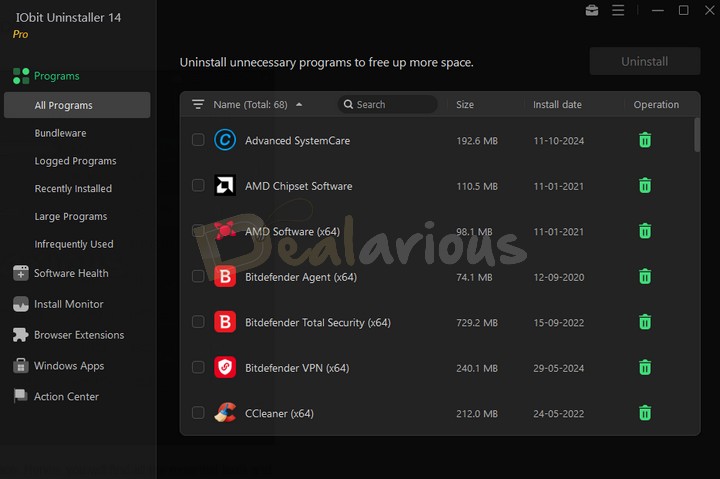Viewport: 720px width, 479px height.
Task: Check the CCleaner (x64) checkbox
Action: click(x=198, y=412)
